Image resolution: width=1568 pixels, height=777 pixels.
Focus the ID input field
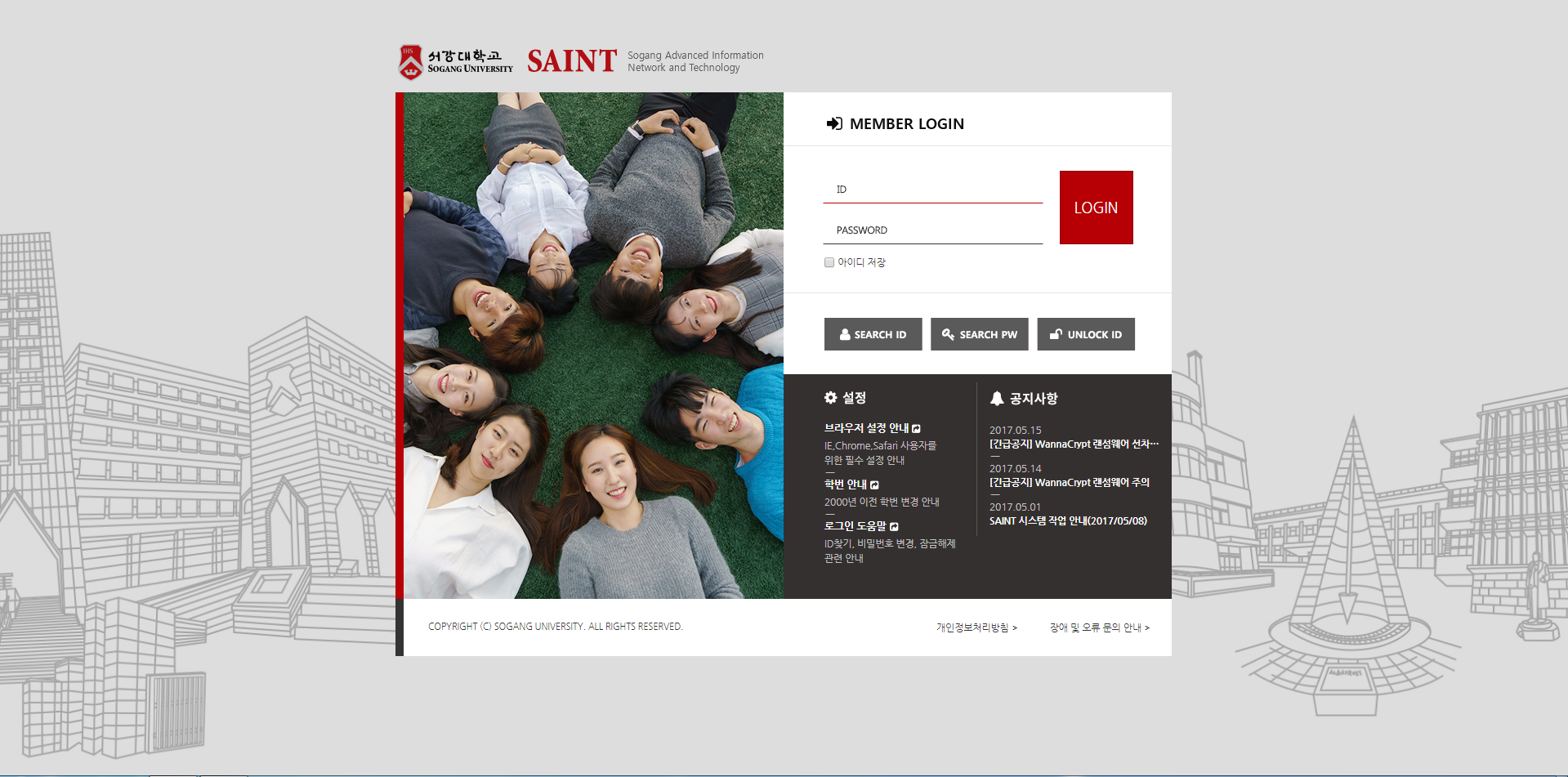point(932,190)
